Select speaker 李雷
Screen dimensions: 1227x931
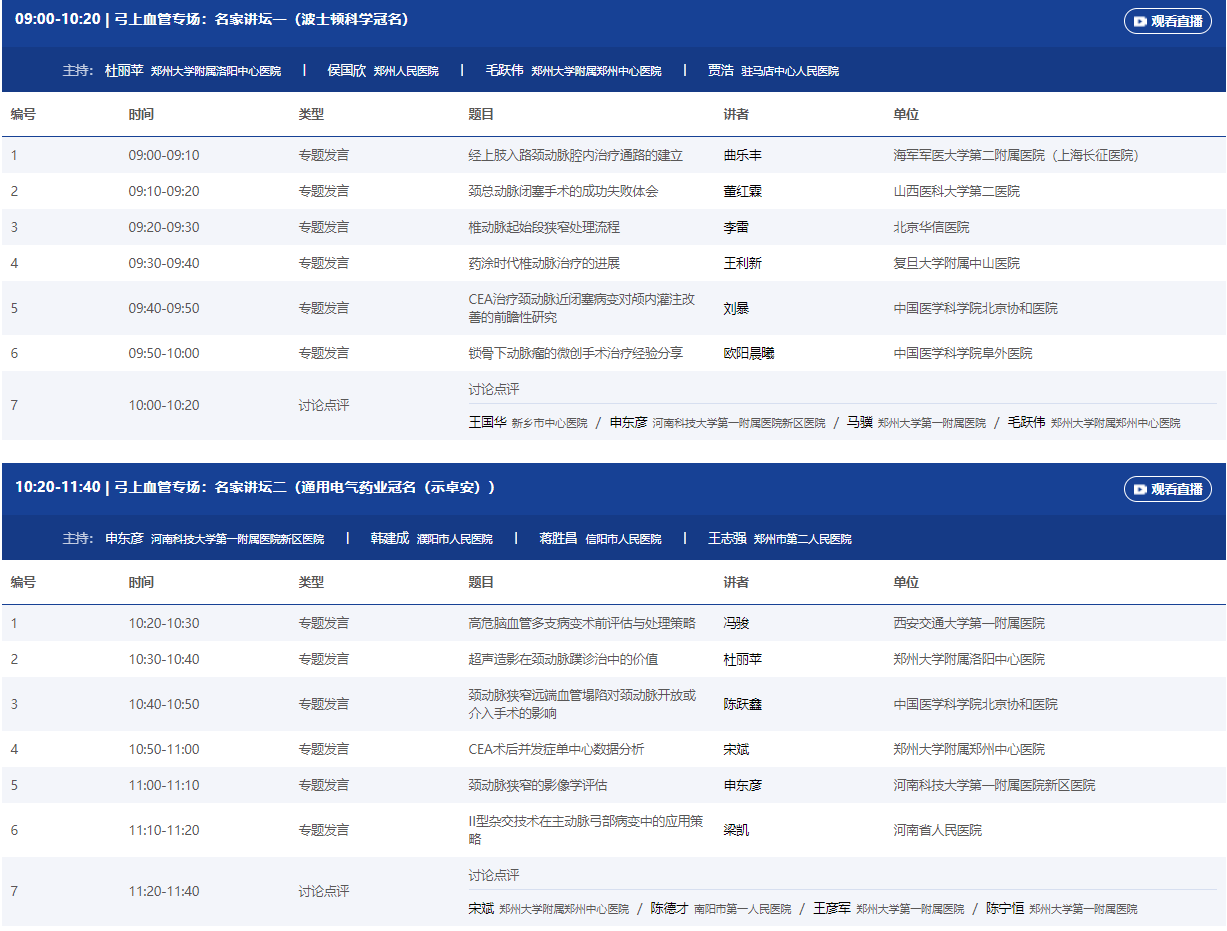736,228
